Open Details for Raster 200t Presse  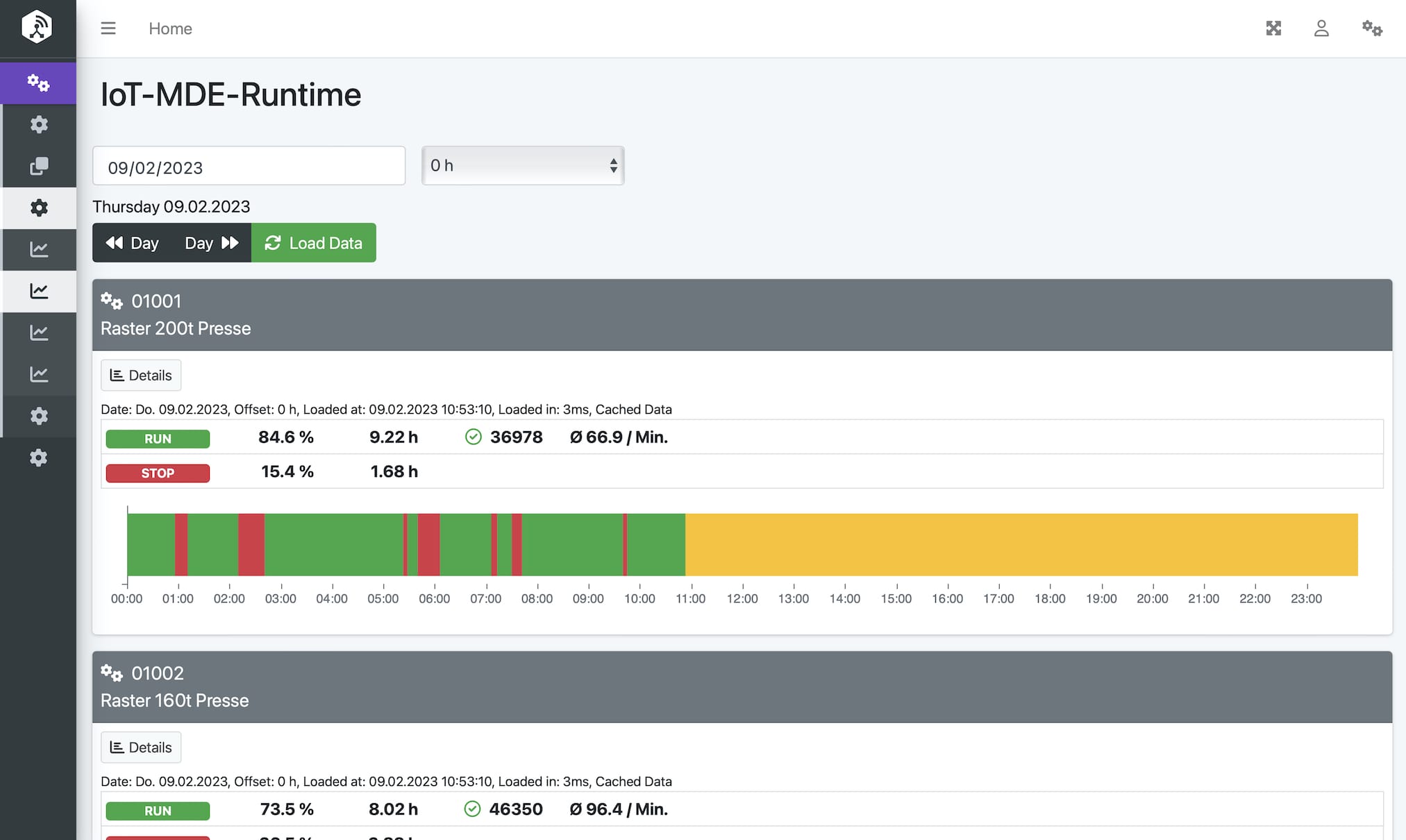click(141, 376)
